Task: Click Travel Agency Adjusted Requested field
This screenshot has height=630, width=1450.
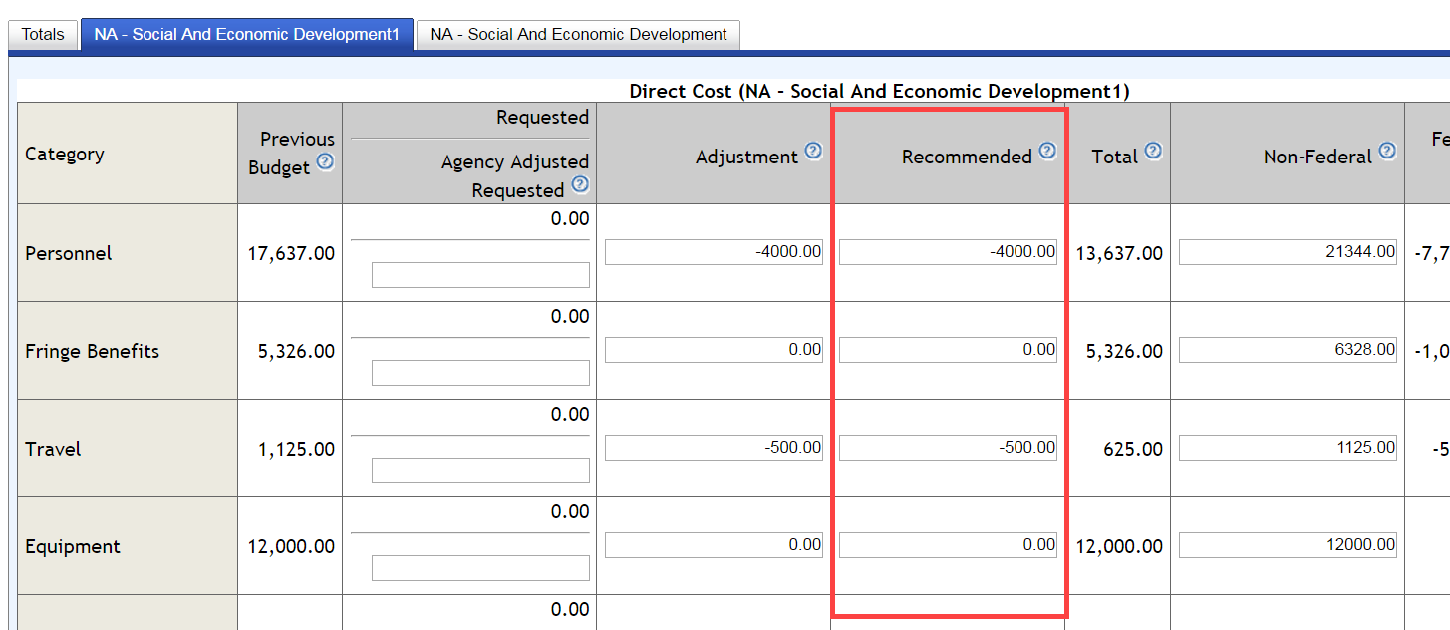Action: coord(481,470)
